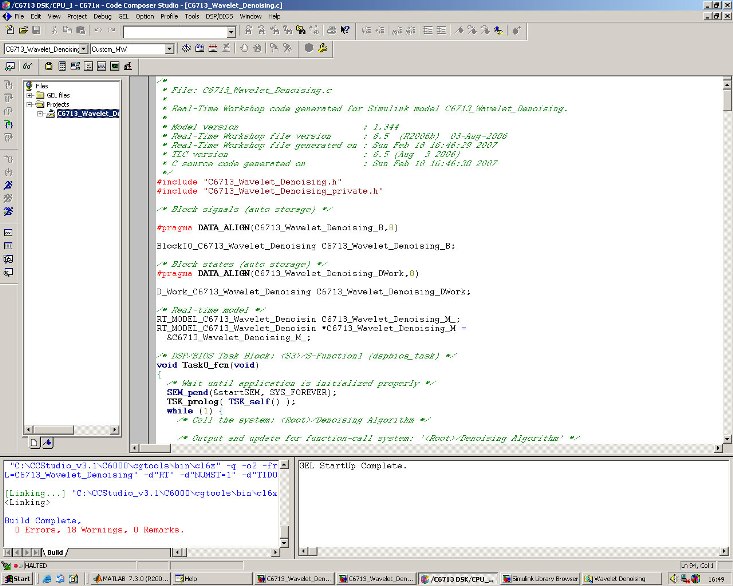The width and height of the screenshot is (733, 586).
Task: Click the stop hexagon icon
Action: (x=309, y=48)
